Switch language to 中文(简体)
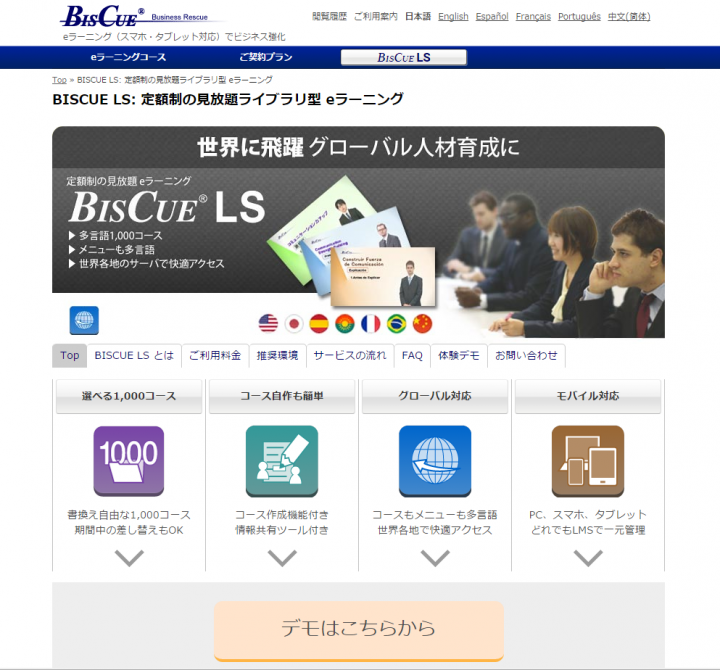The width and height of the screenshot is (720, 670). coord(629,17)
